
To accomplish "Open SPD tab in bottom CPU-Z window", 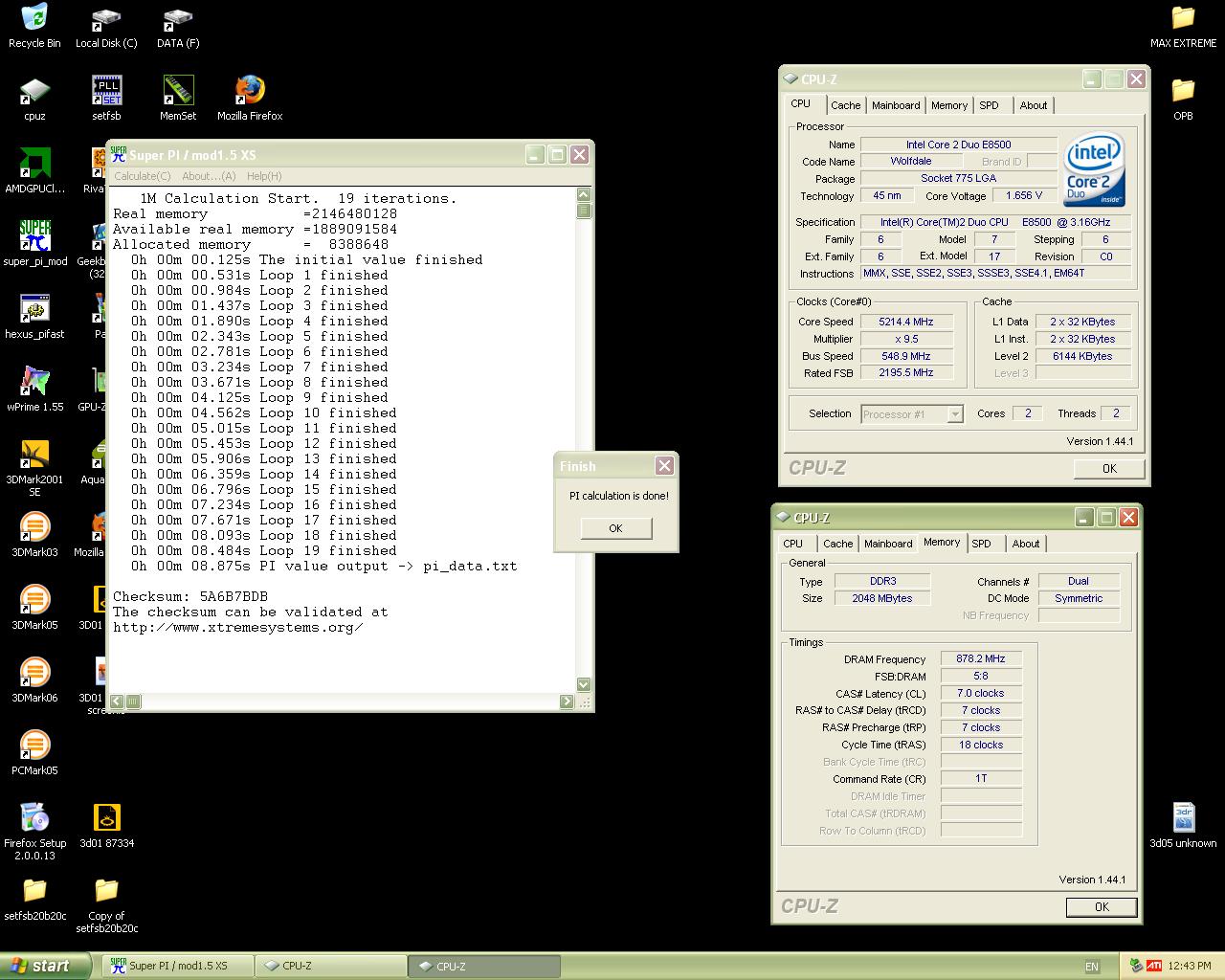I will 981,544.
